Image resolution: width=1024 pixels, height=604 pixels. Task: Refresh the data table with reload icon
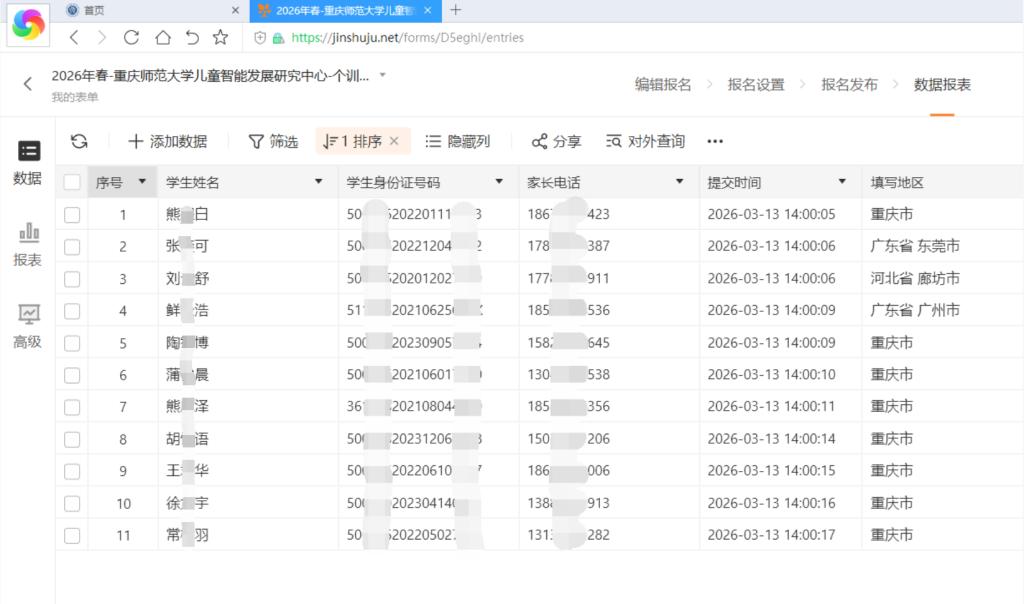[79, 141]
